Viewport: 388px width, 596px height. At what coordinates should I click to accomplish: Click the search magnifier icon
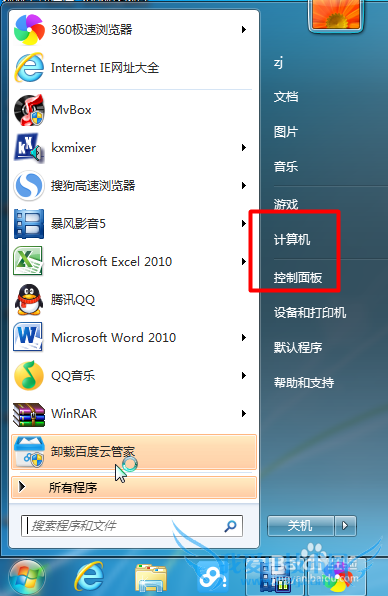coord(230,526)
